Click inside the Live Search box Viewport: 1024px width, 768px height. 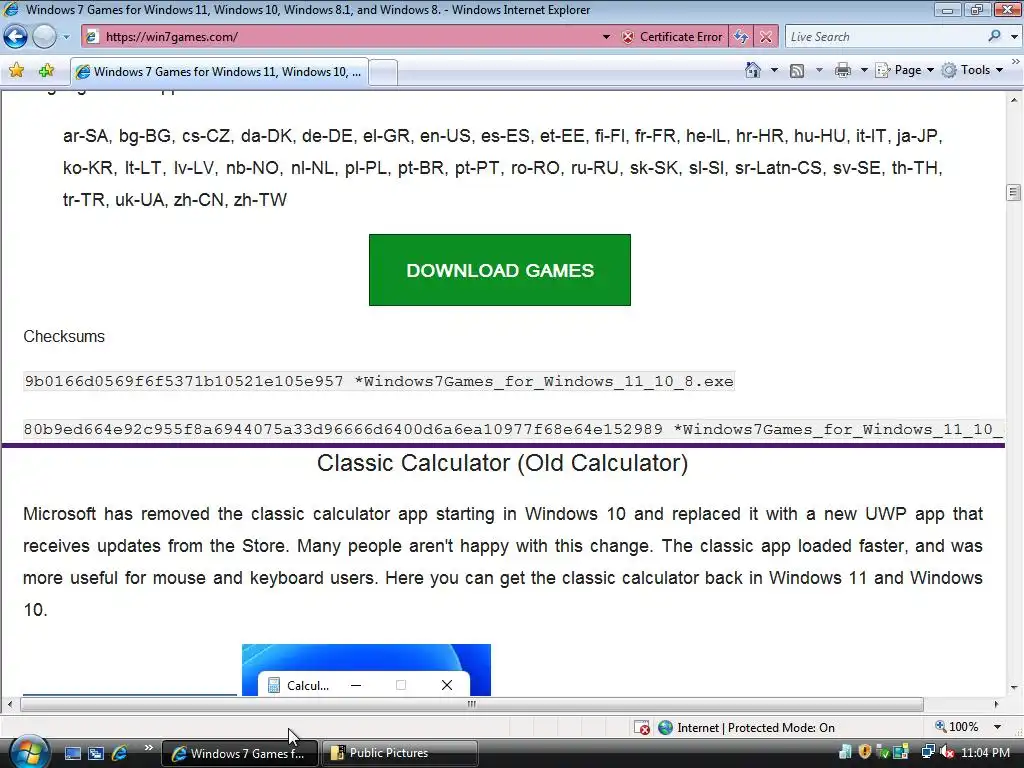click(x=885, y=37)
